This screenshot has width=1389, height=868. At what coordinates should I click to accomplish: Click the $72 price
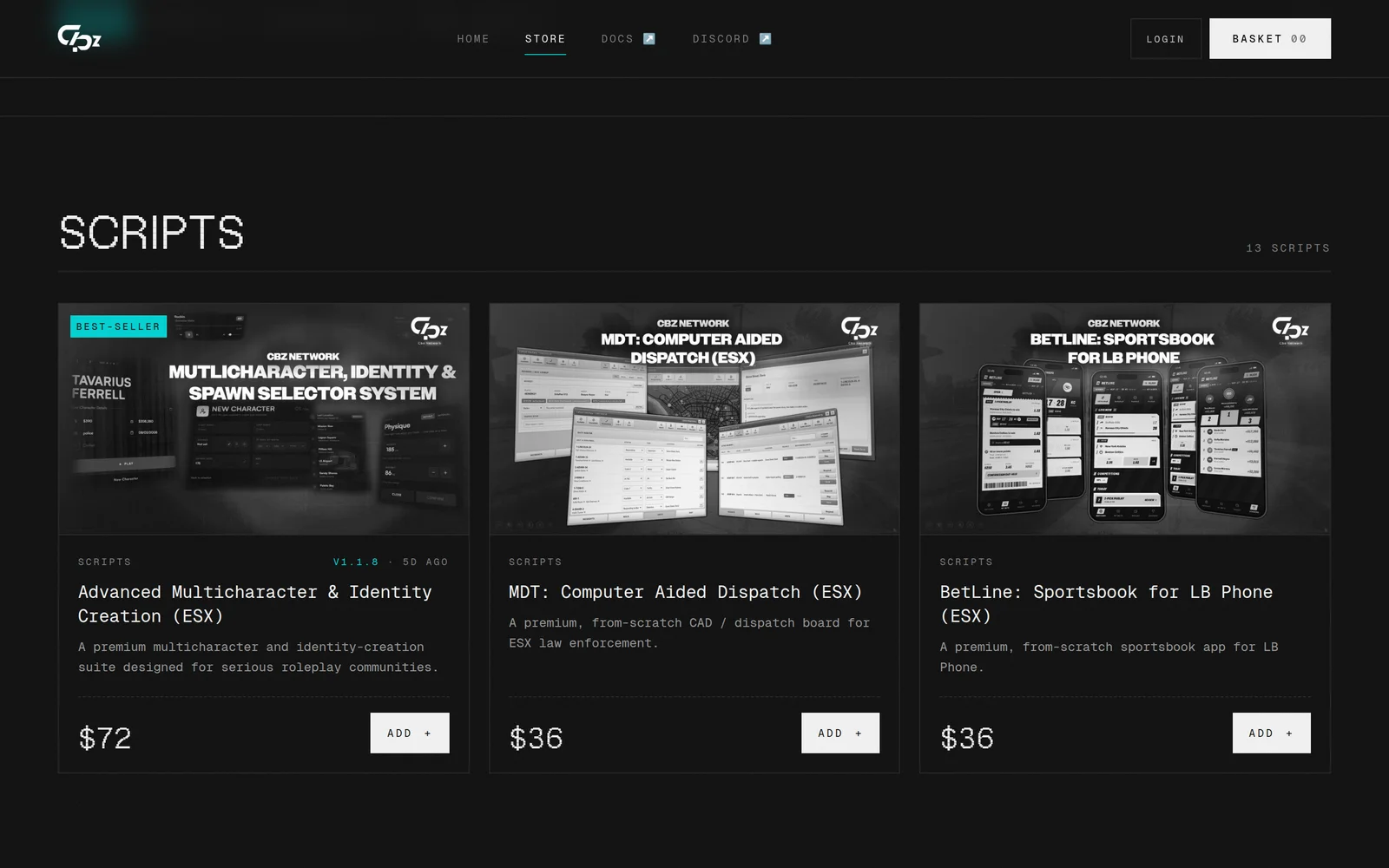pyautogui.click(x=105, y=738)
